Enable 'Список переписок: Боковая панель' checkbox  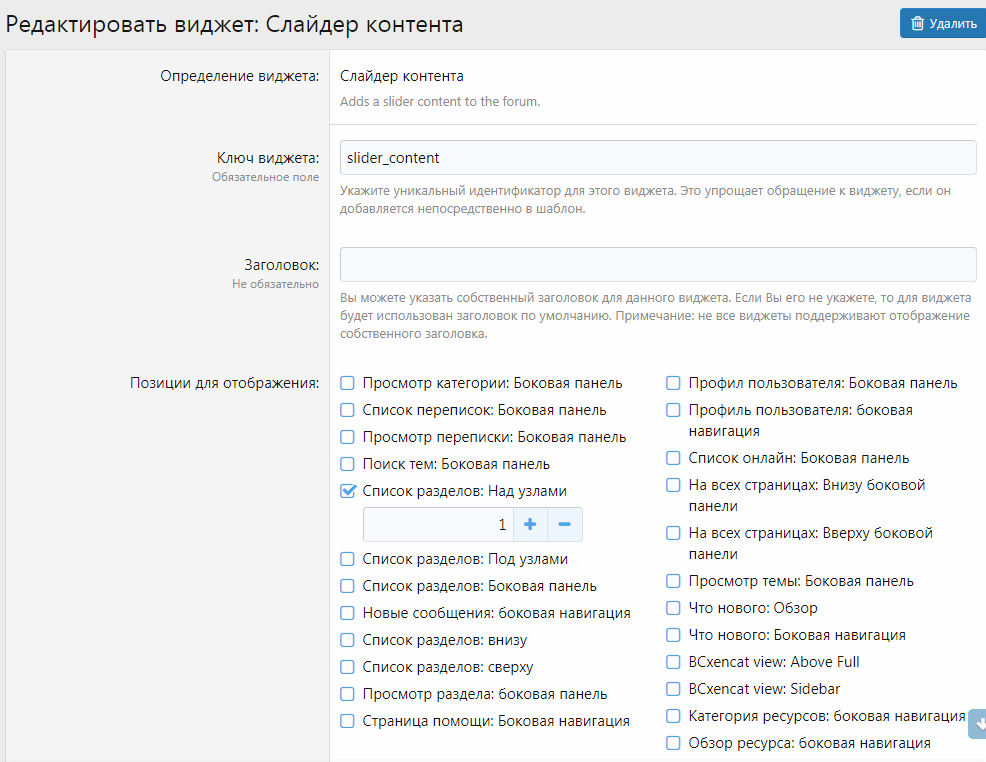pyautogui.click(x=348, y=410)
